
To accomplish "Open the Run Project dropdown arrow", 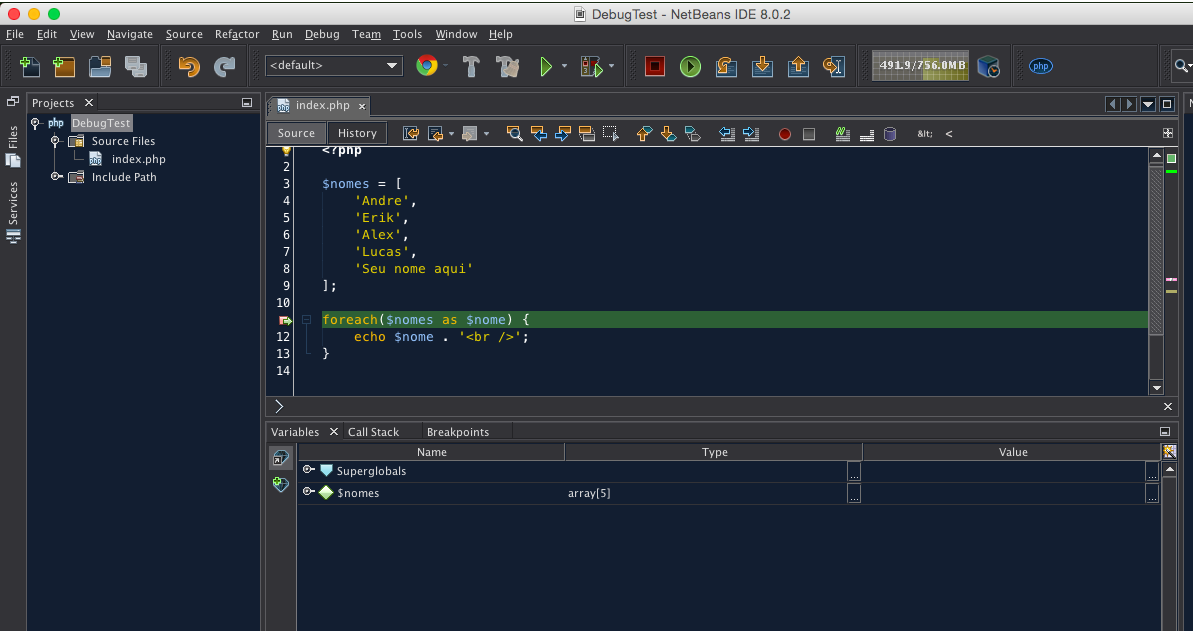I will click(564, 66).
